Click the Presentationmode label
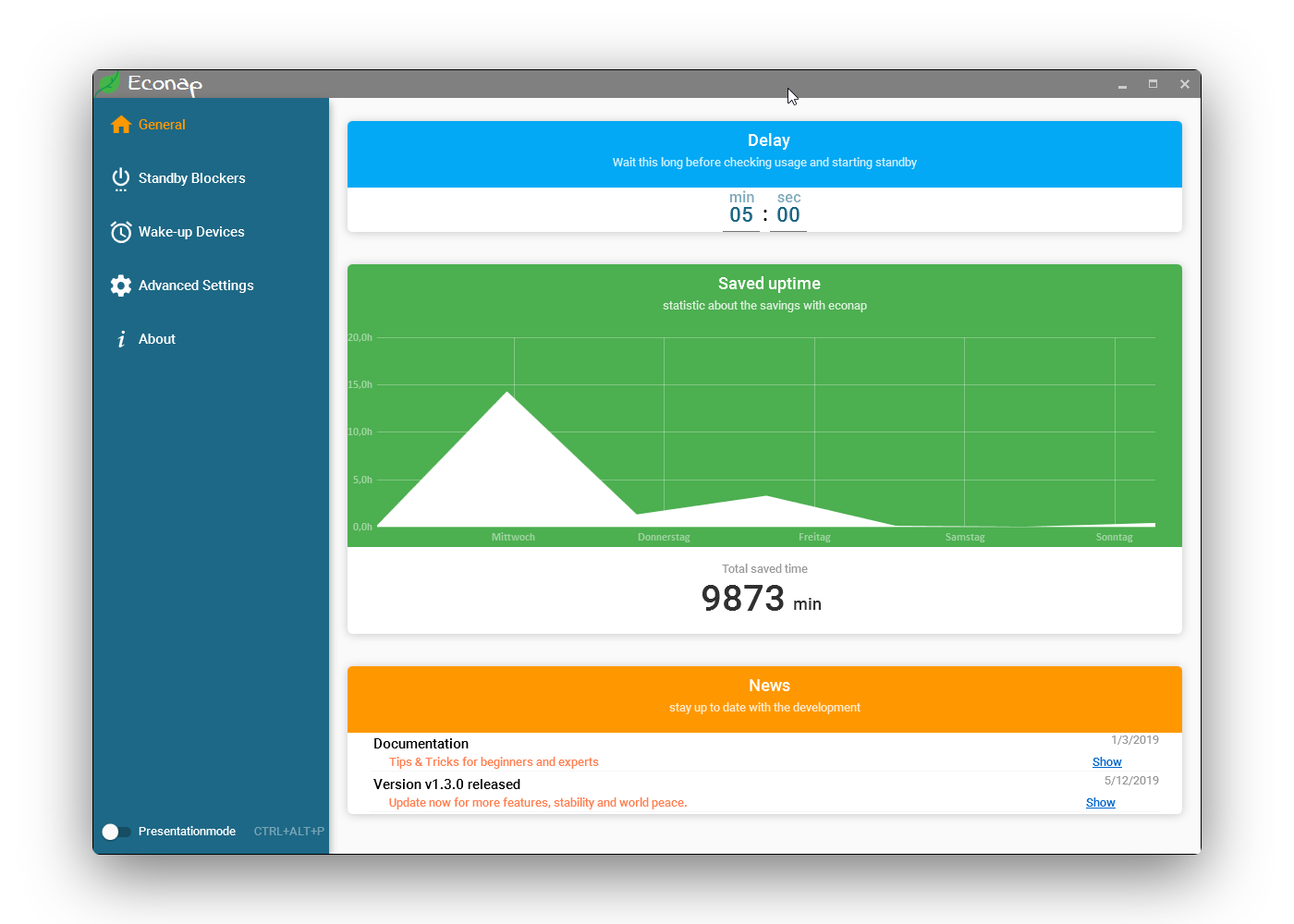 pyautogui.click(x=187, y=832)
